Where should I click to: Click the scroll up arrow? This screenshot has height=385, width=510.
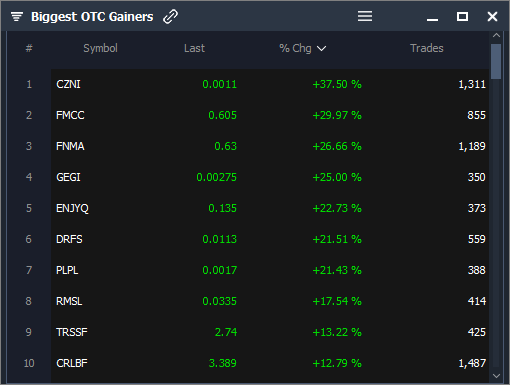tap(496, 35)
